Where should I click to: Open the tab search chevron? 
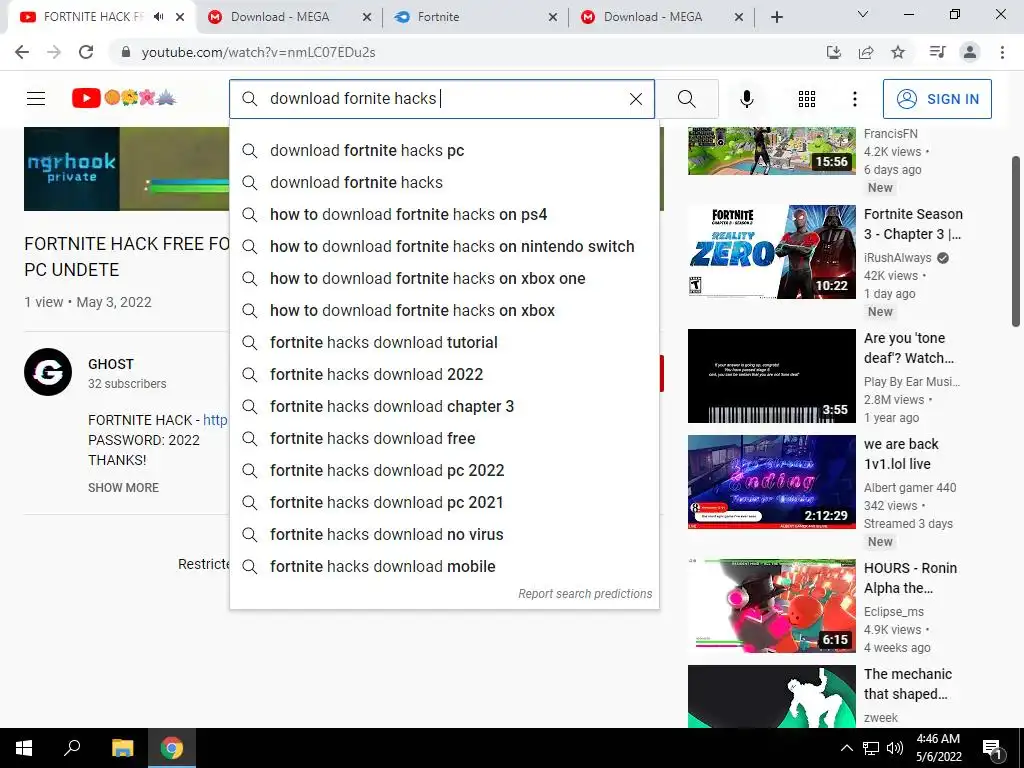pyautogui.click(x=863, y=14)
